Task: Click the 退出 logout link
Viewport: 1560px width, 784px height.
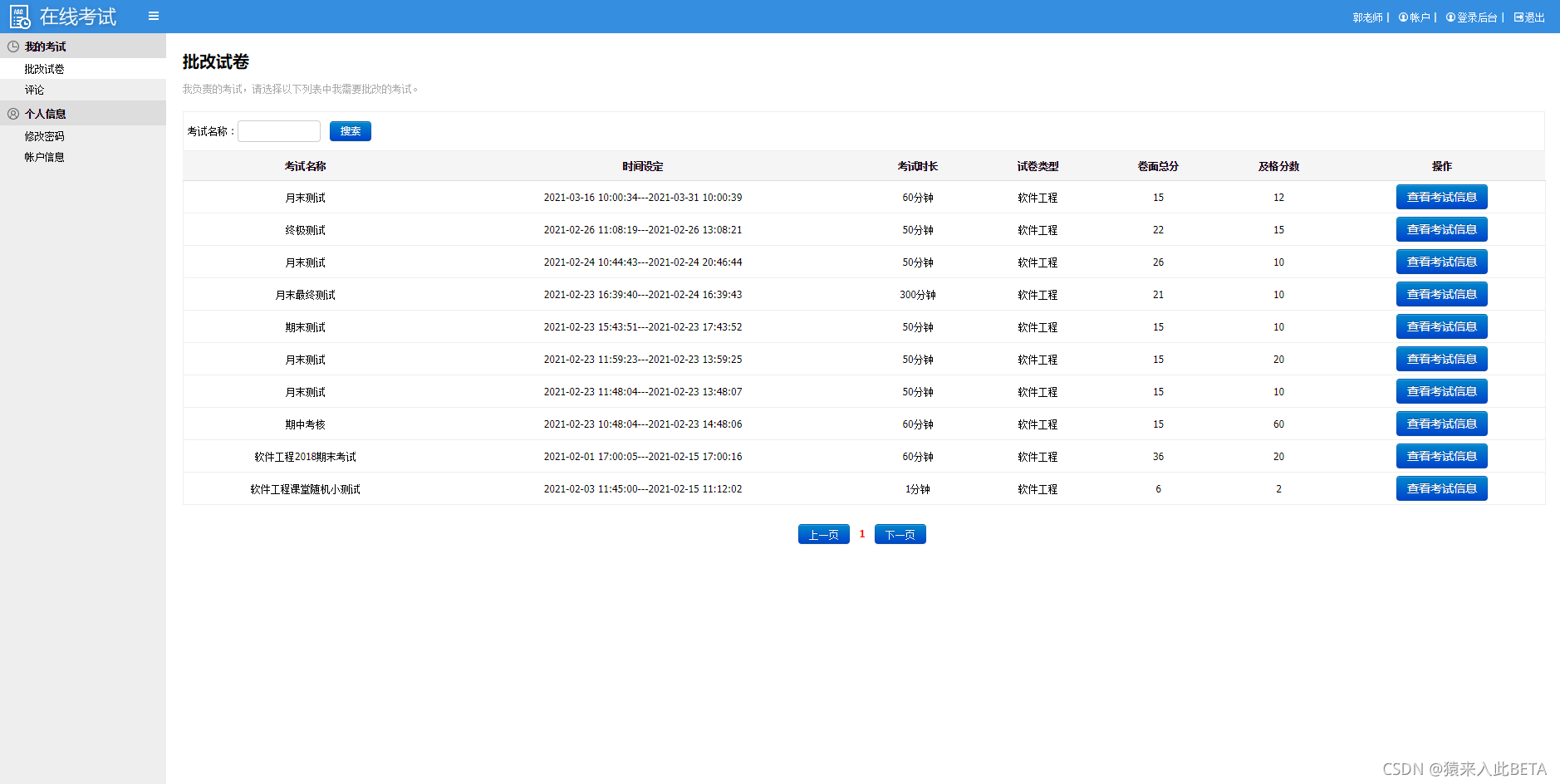Action: [1529, 17]
